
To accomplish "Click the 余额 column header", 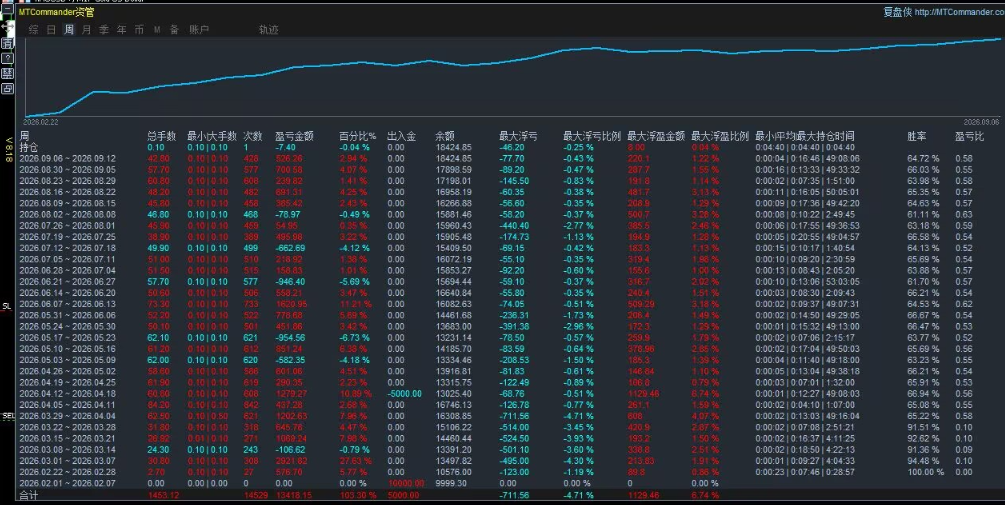I will tap(445, 136).
